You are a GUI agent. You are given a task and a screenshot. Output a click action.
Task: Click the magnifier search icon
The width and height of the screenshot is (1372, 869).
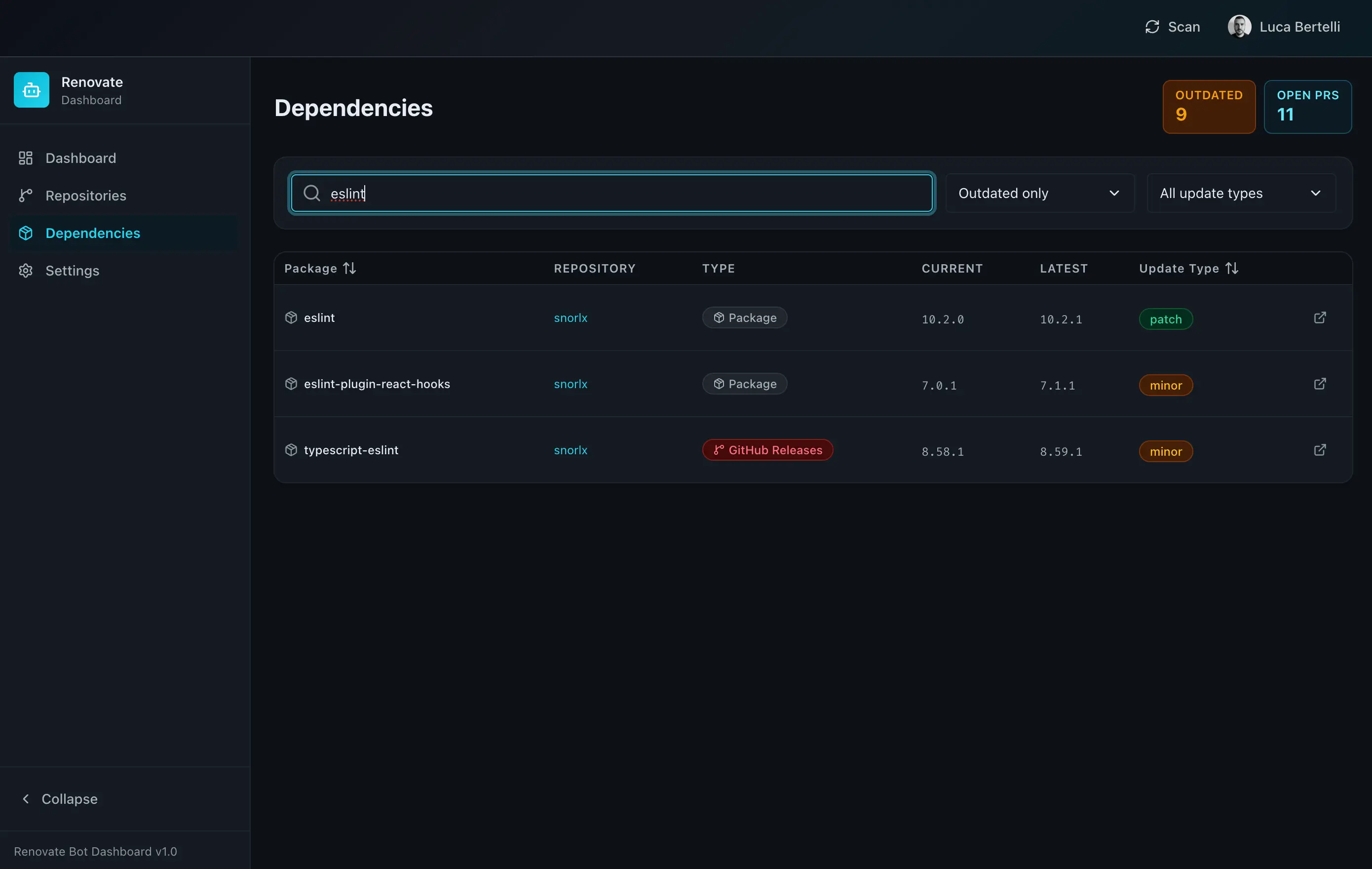312,193
